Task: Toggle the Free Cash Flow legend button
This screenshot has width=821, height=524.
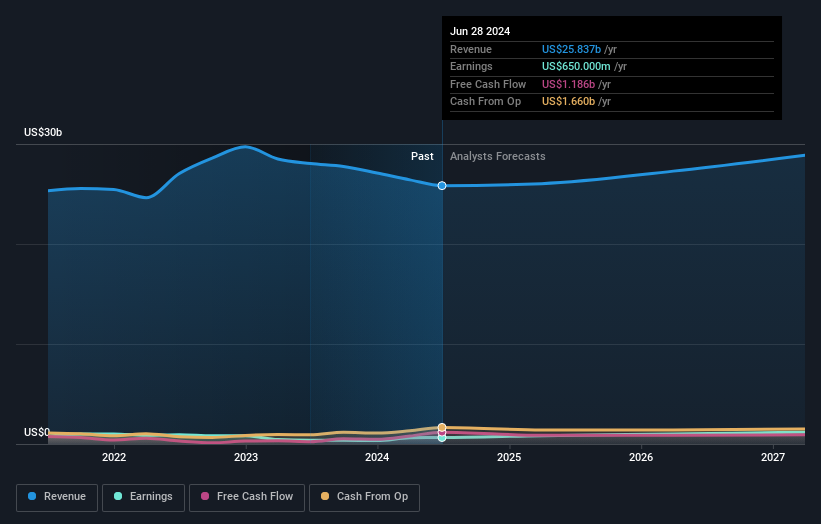Action: [x=247, y=497]
